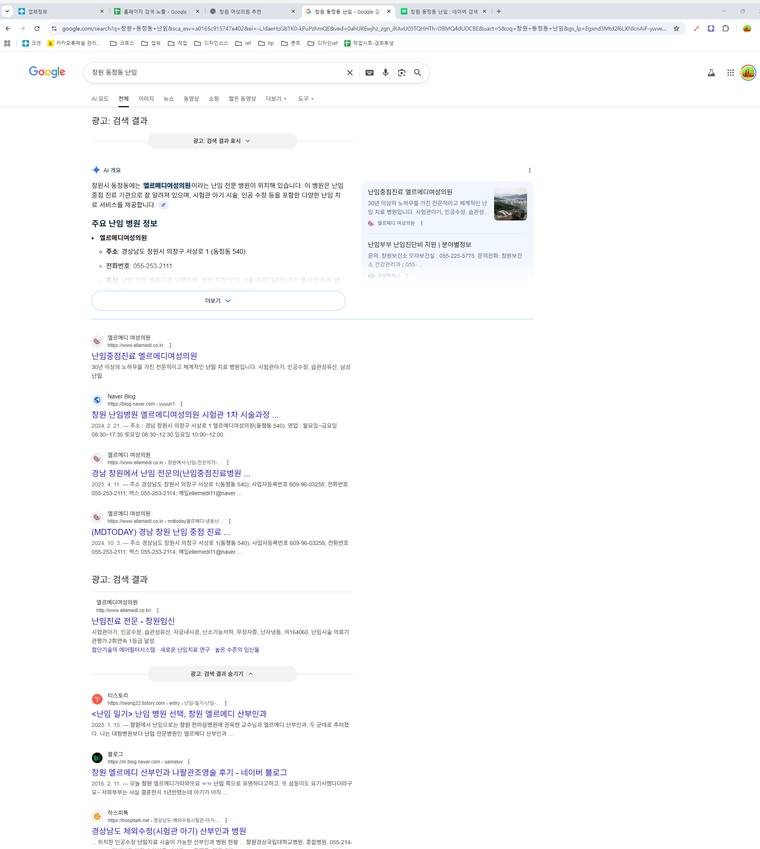Open AI overview three-dot options
This screenshot has height=849, width=760.
[529, 171]
